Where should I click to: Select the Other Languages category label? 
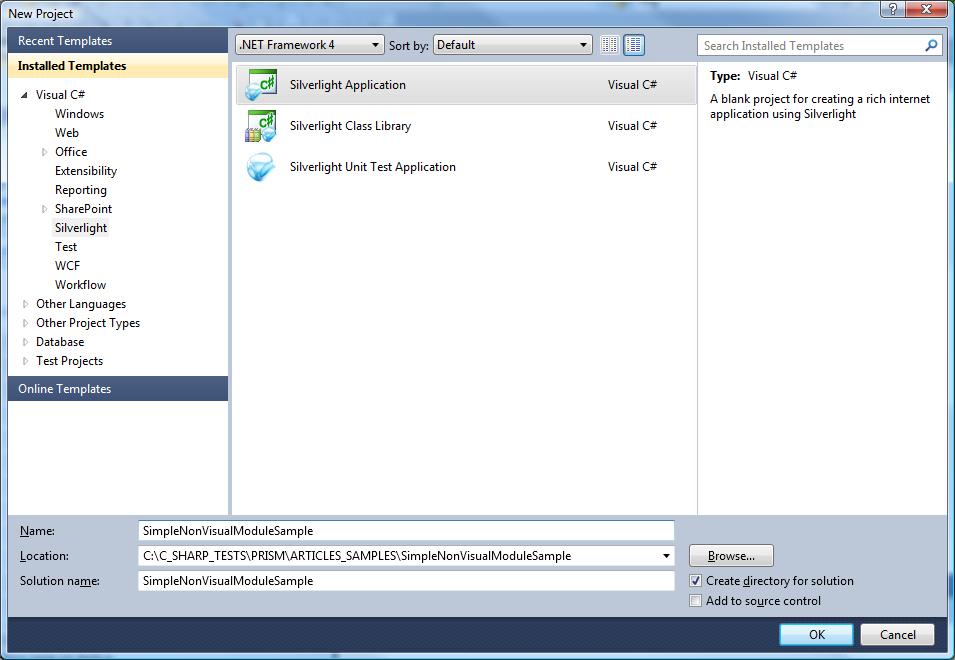81,304
